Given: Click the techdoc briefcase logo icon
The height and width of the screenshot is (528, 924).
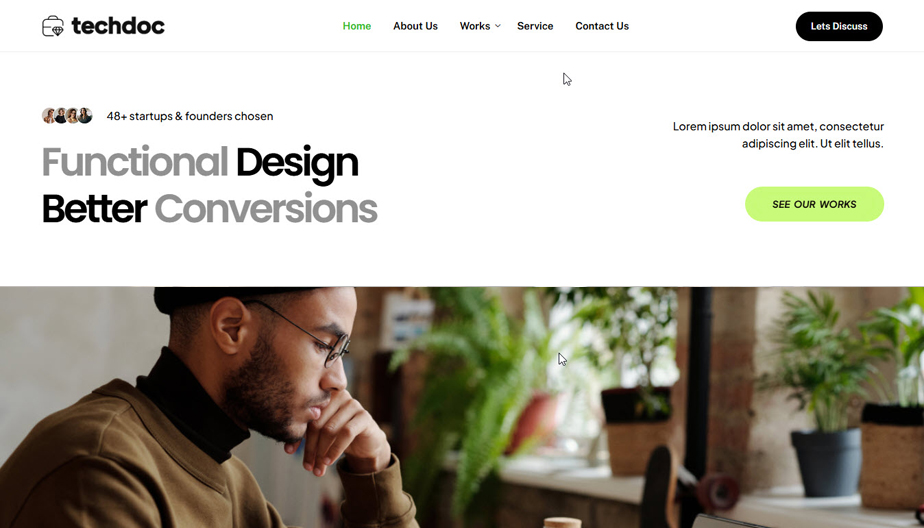Looking at the screenshot, I should pos(53,26).
